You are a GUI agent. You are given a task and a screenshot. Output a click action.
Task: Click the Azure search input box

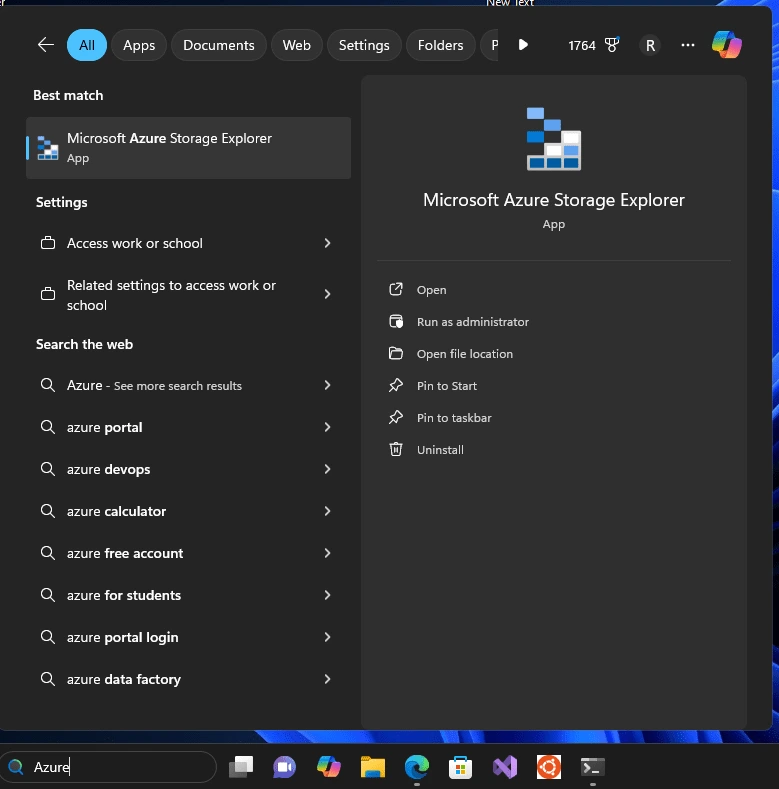[x=108, y=767]
